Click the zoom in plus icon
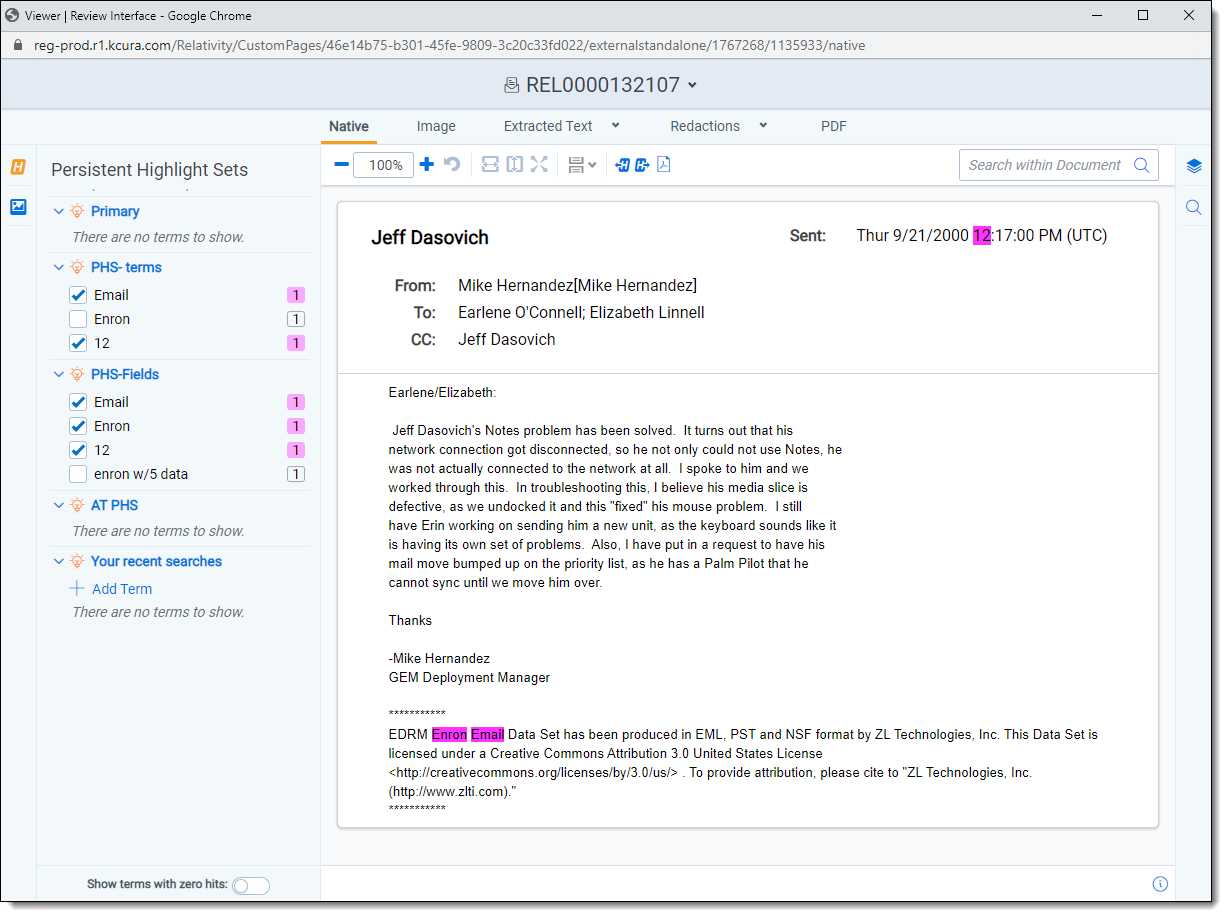 tap(427, 165)
